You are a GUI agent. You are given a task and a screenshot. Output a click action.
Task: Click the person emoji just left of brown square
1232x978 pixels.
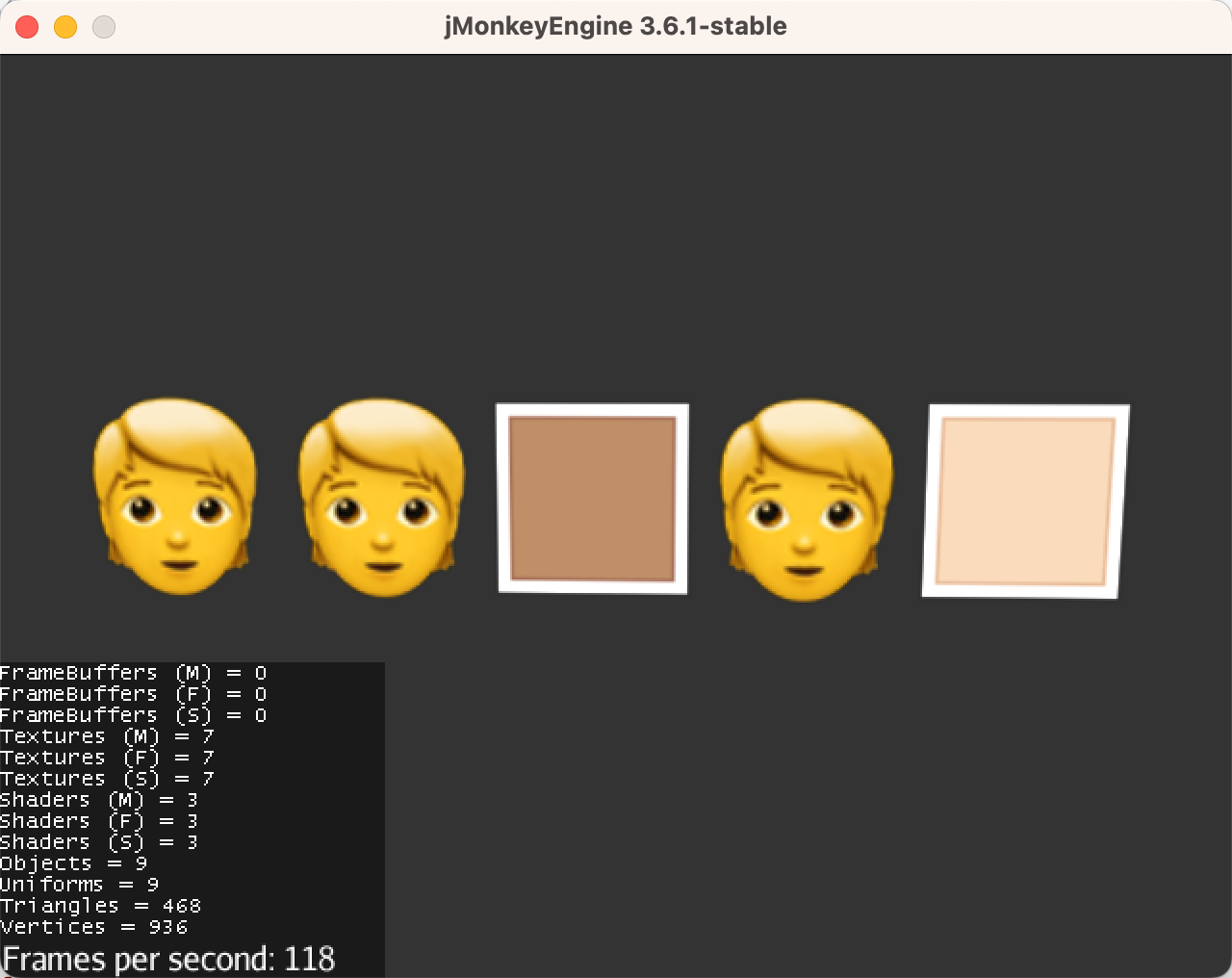click(x=381, y=498)
